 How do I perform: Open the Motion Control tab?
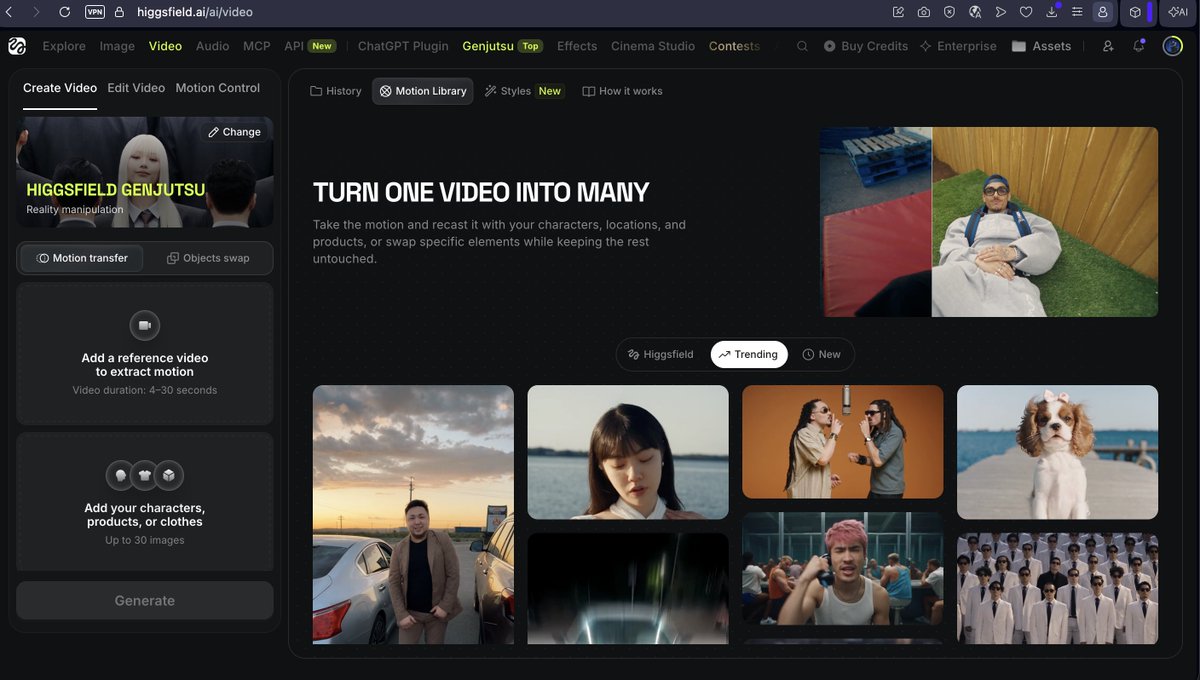point(218,88)
